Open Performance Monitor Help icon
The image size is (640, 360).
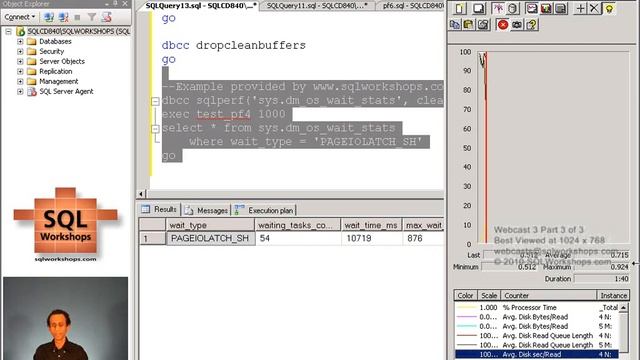[531, 25]
